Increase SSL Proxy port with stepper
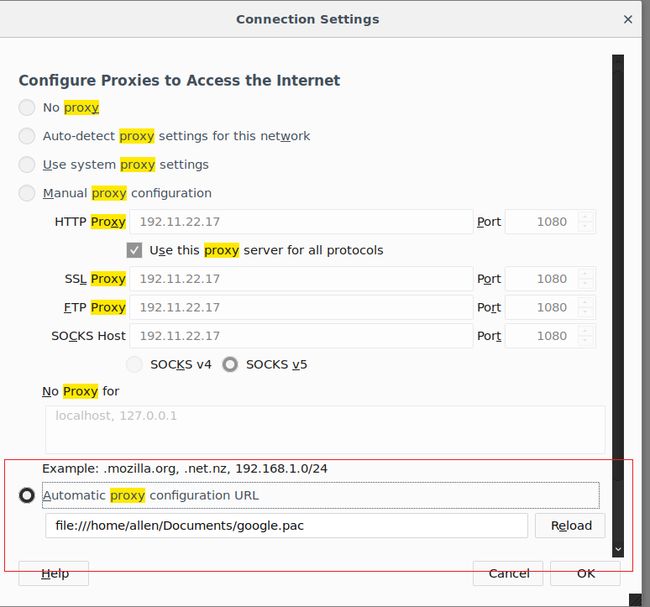Screen dimensions: 650x607 point(585,274)
